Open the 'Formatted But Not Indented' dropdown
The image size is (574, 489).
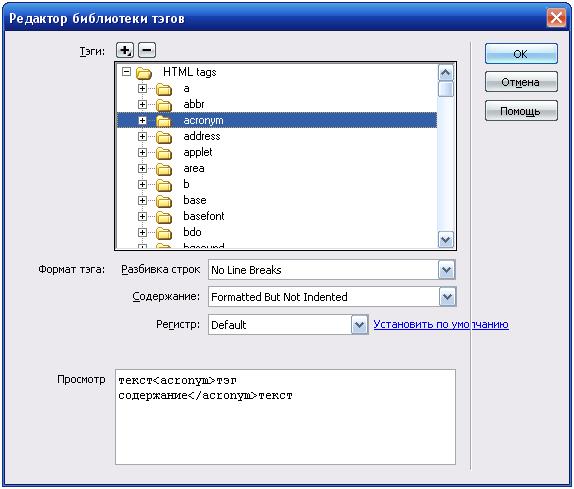coord(447,297)
